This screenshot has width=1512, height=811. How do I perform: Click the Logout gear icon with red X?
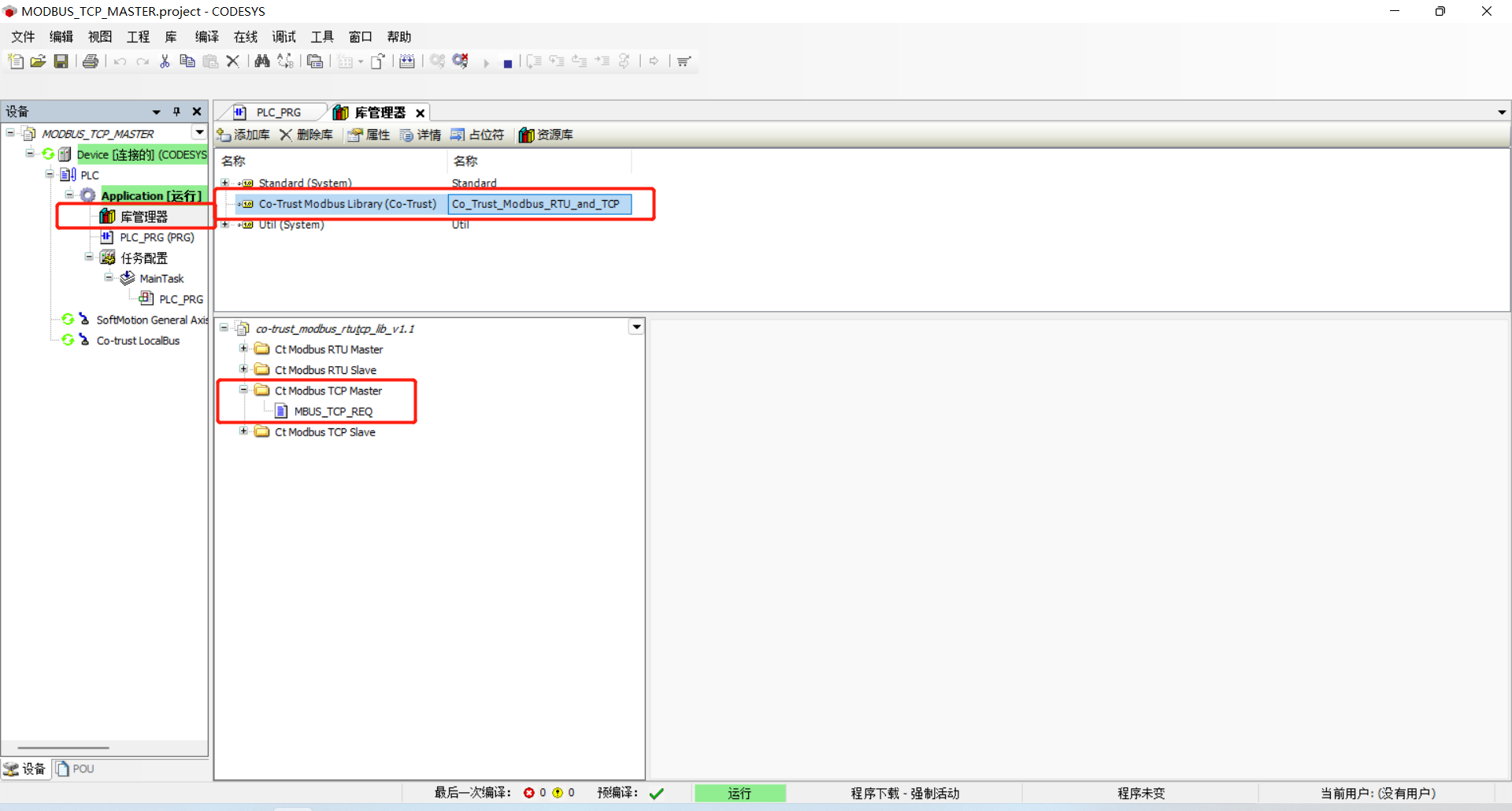(x=461, y=61)
